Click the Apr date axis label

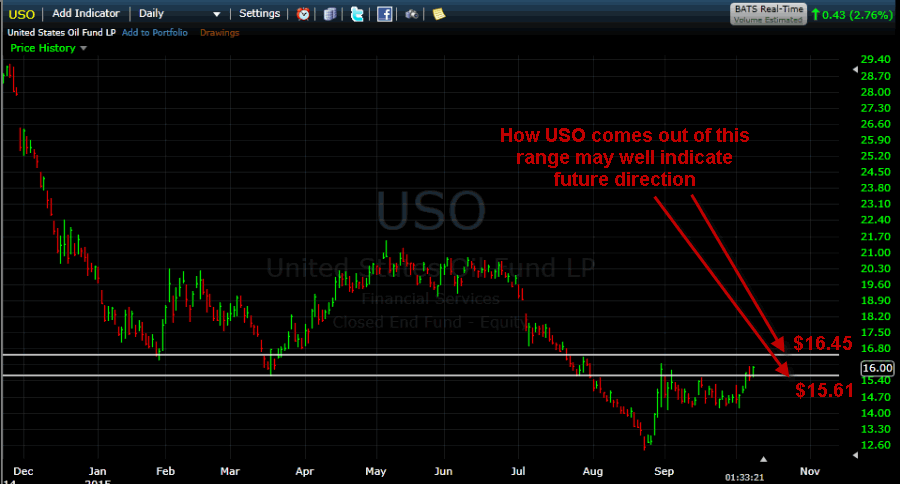tap(304, 471)
